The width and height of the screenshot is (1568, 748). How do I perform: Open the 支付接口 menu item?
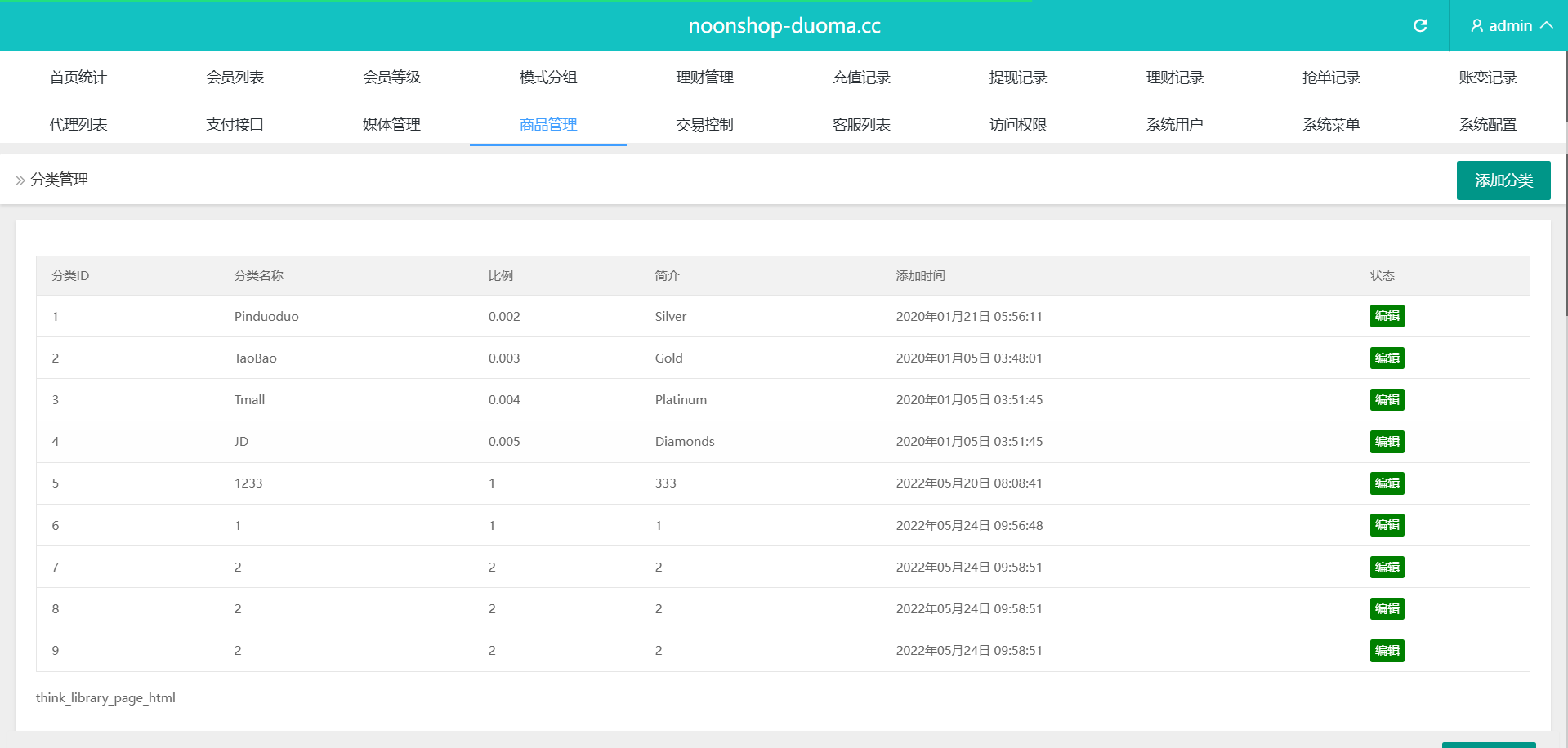(235, 125)
